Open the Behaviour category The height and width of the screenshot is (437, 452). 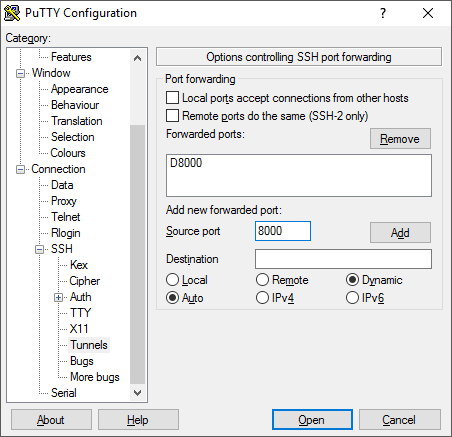pyautogui.click(x=75, y=105)
